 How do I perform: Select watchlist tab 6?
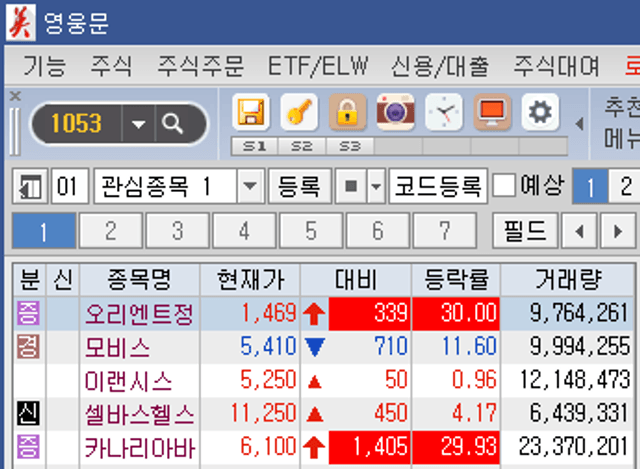[x=378, y=231]
